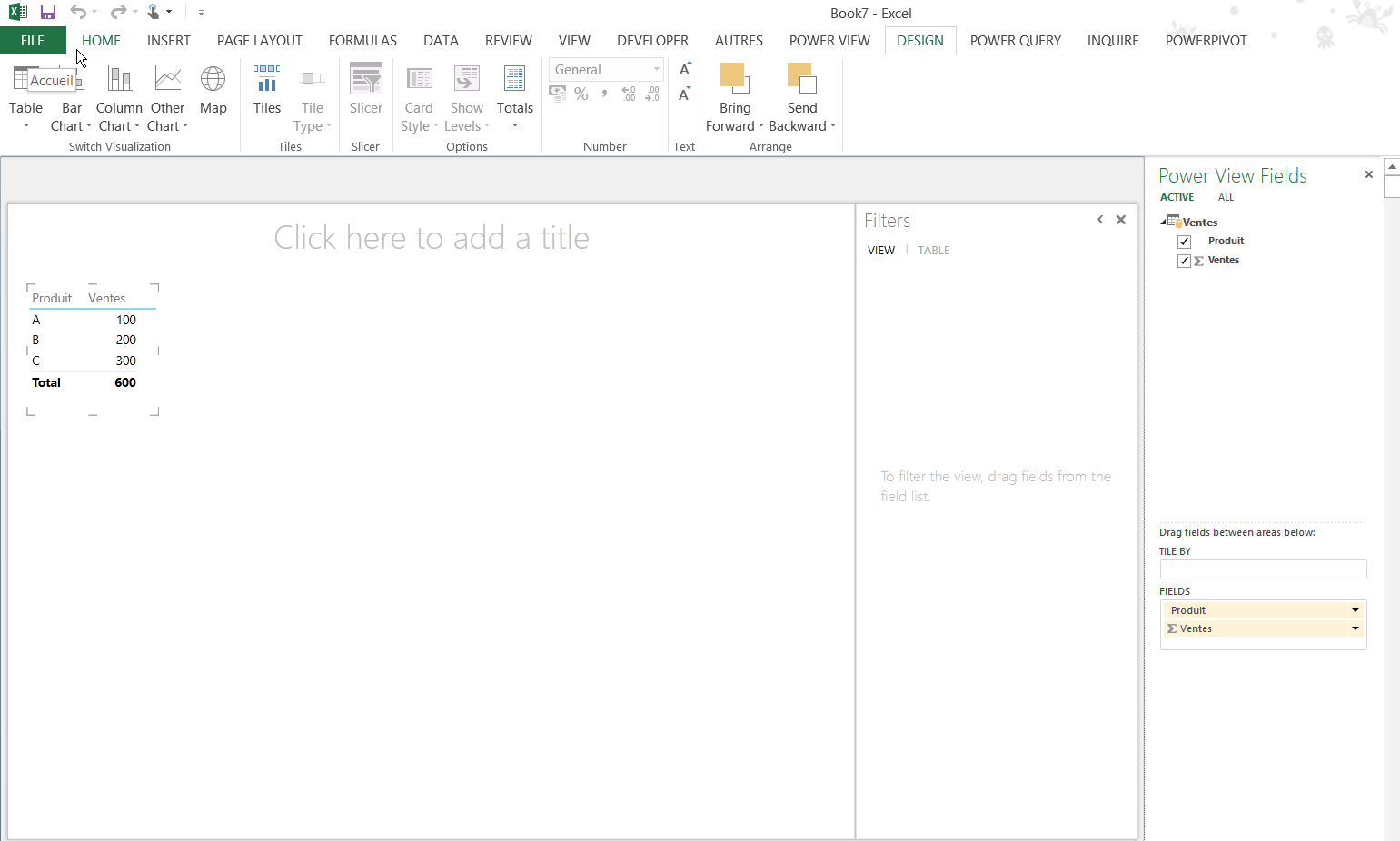Click the Send Backward icon
Screen dimensions: 1400x841
[801, 79]
